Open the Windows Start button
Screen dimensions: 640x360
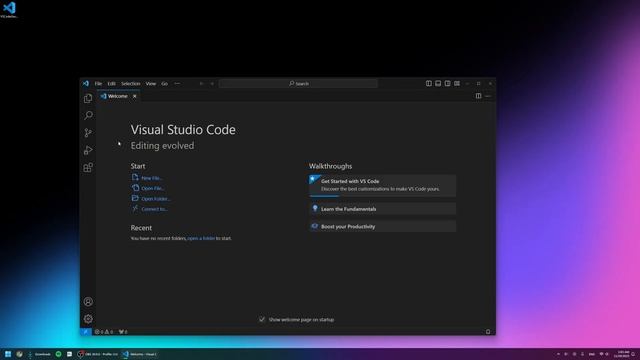(8, 354)
